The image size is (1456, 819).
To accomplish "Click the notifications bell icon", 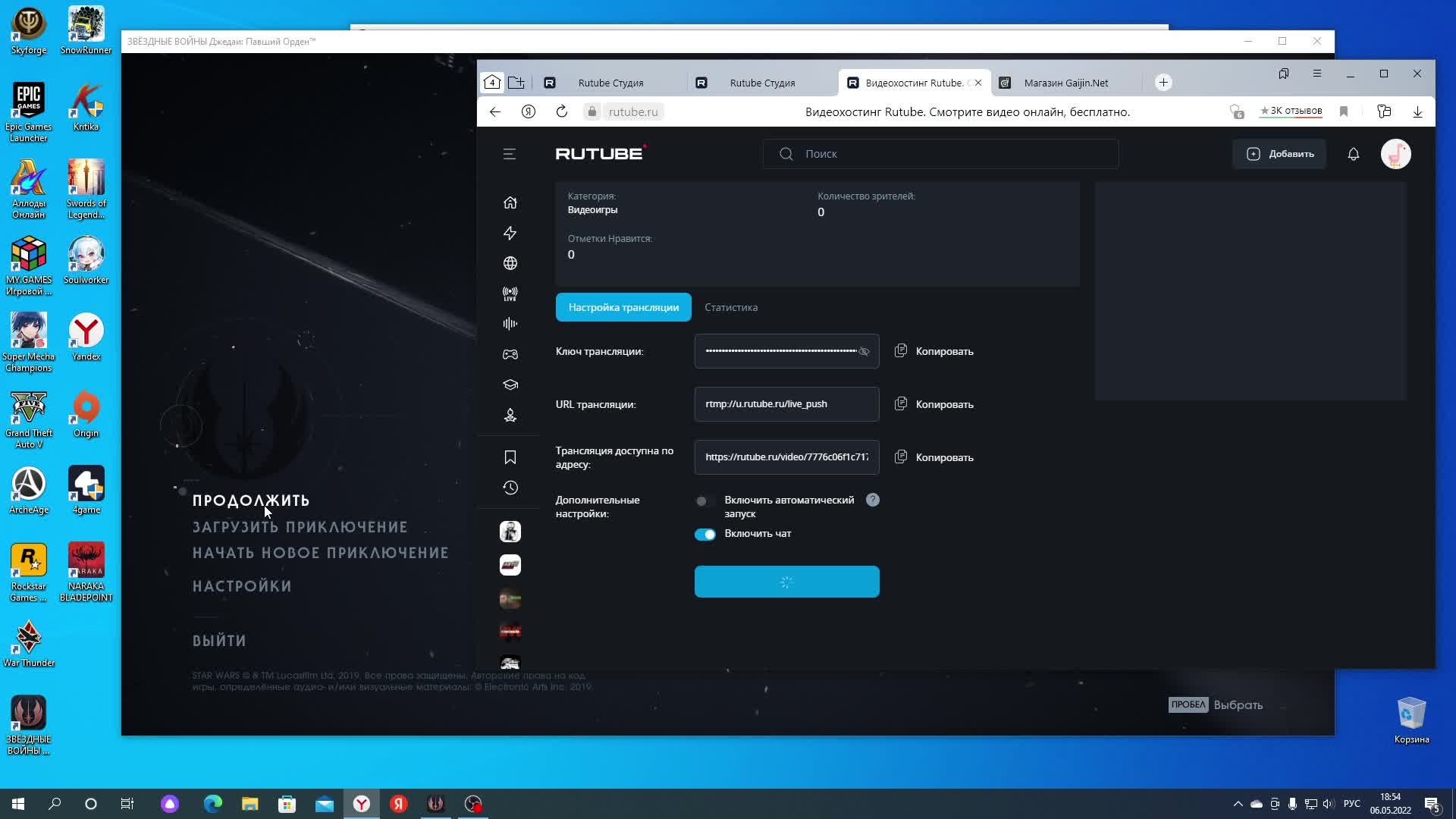I will click(1353, 154).
